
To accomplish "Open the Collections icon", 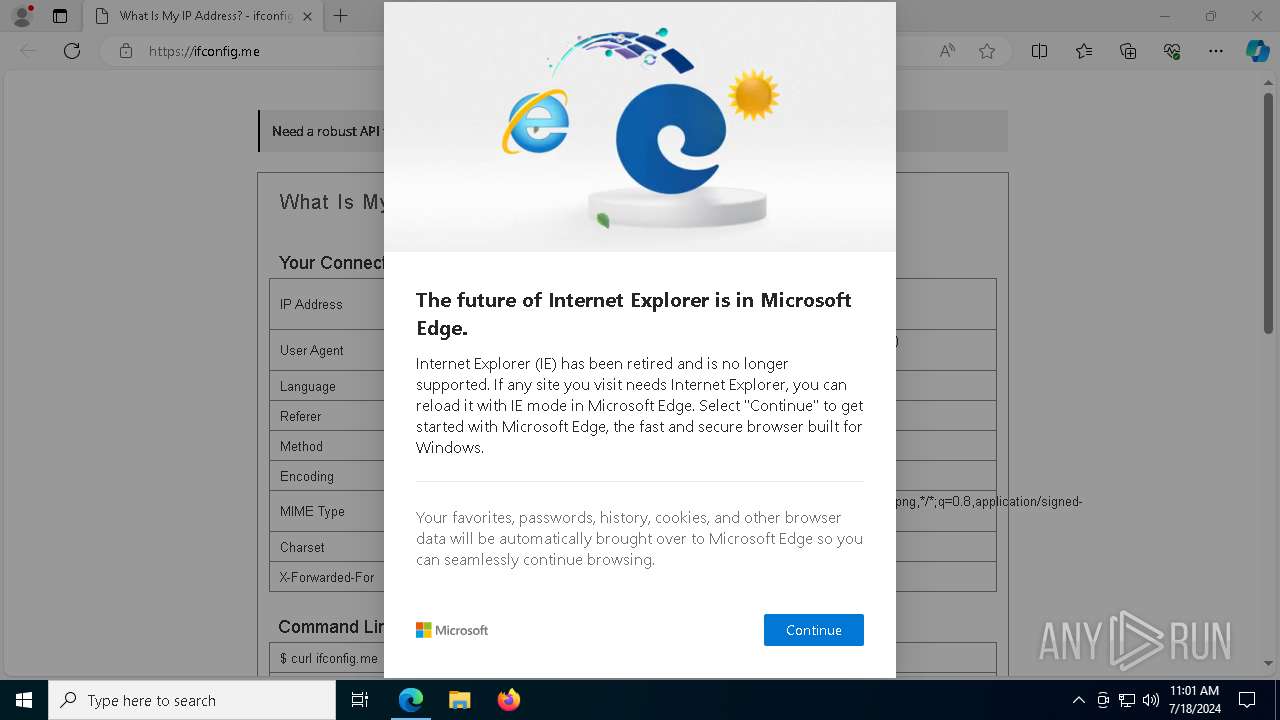I will coord(1128,51).
